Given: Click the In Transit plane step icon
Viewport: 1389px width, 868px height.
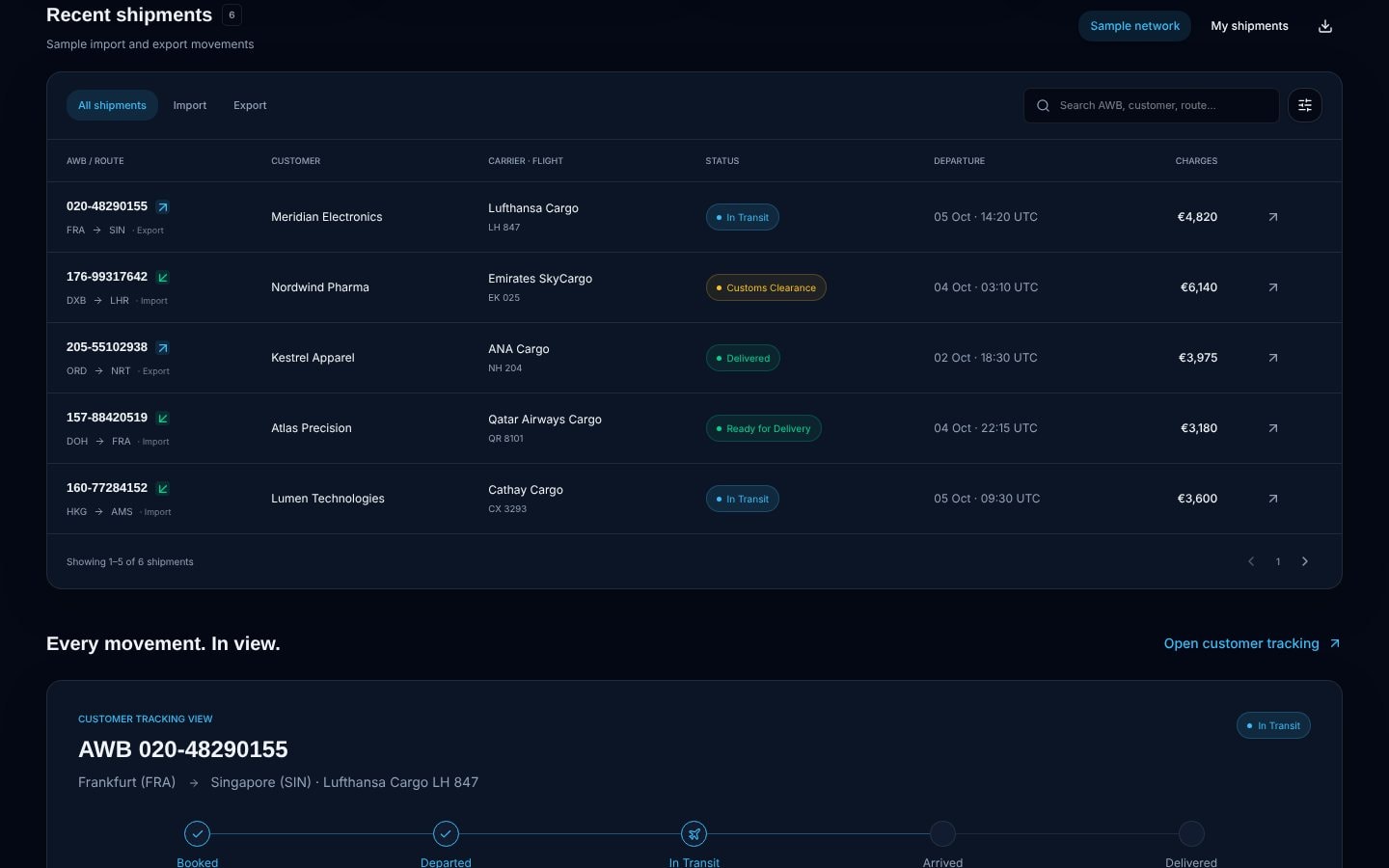Looking at the screenshot, I should click(694, 833).
